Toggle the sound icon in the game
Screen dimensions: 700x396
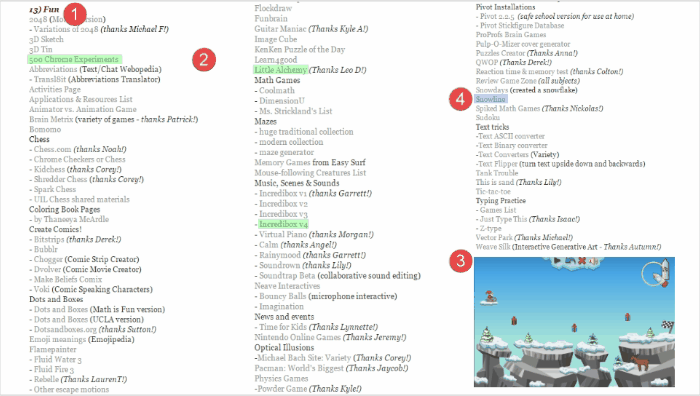[x=594, y=261]
